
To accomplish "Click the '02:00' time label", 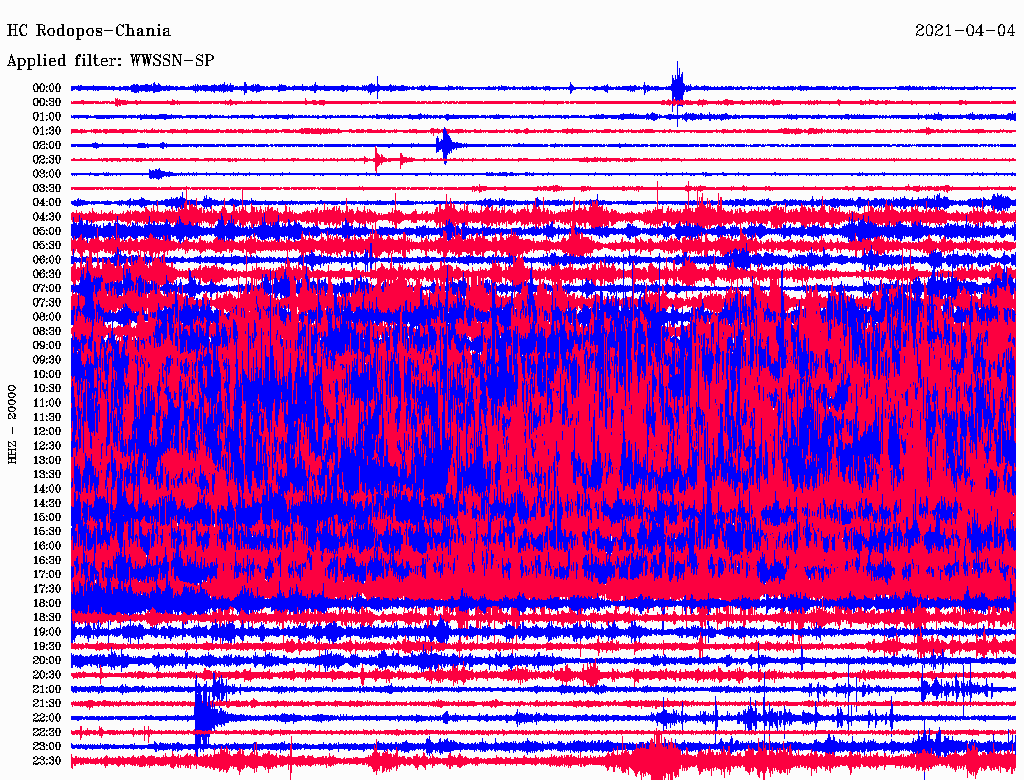I will point(46,146).
